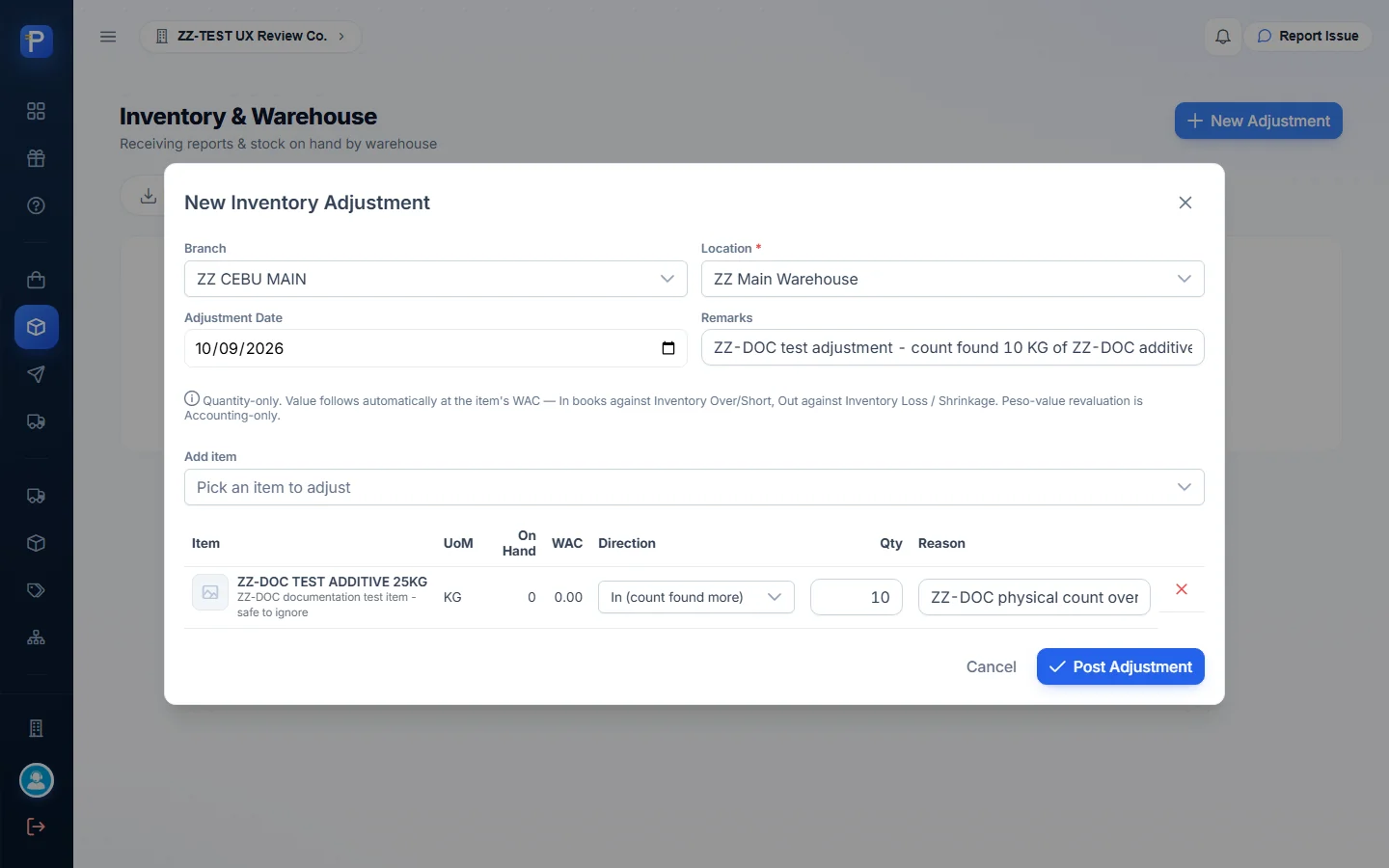The height and width of the screenshot is (868, 1389).
Task: Open the Direction dropdown In (count found more)
Action: tap(696, 597)
